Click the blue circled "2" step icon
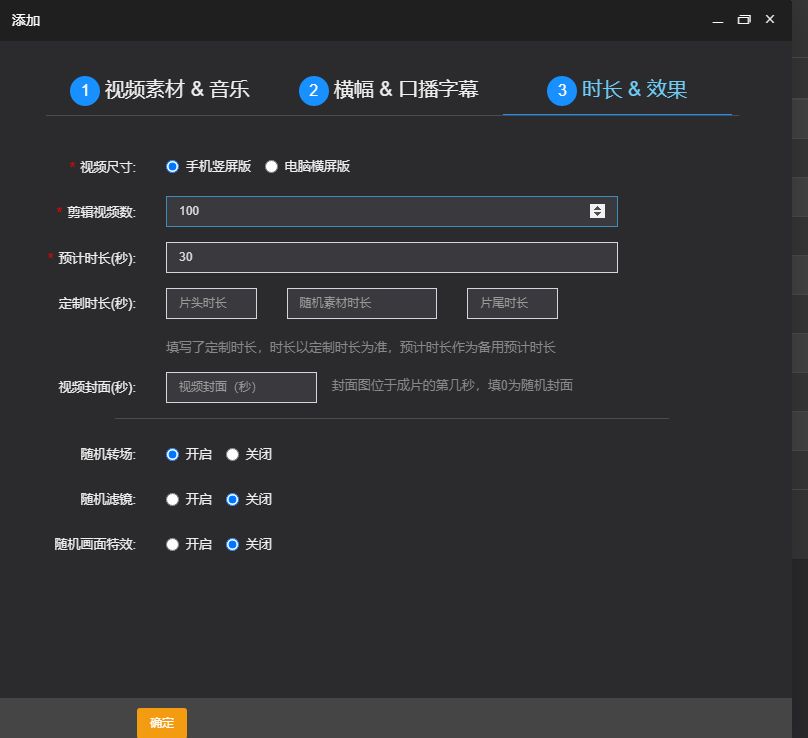This screenshot has width=808, height=738. click(x=314, y=89)
